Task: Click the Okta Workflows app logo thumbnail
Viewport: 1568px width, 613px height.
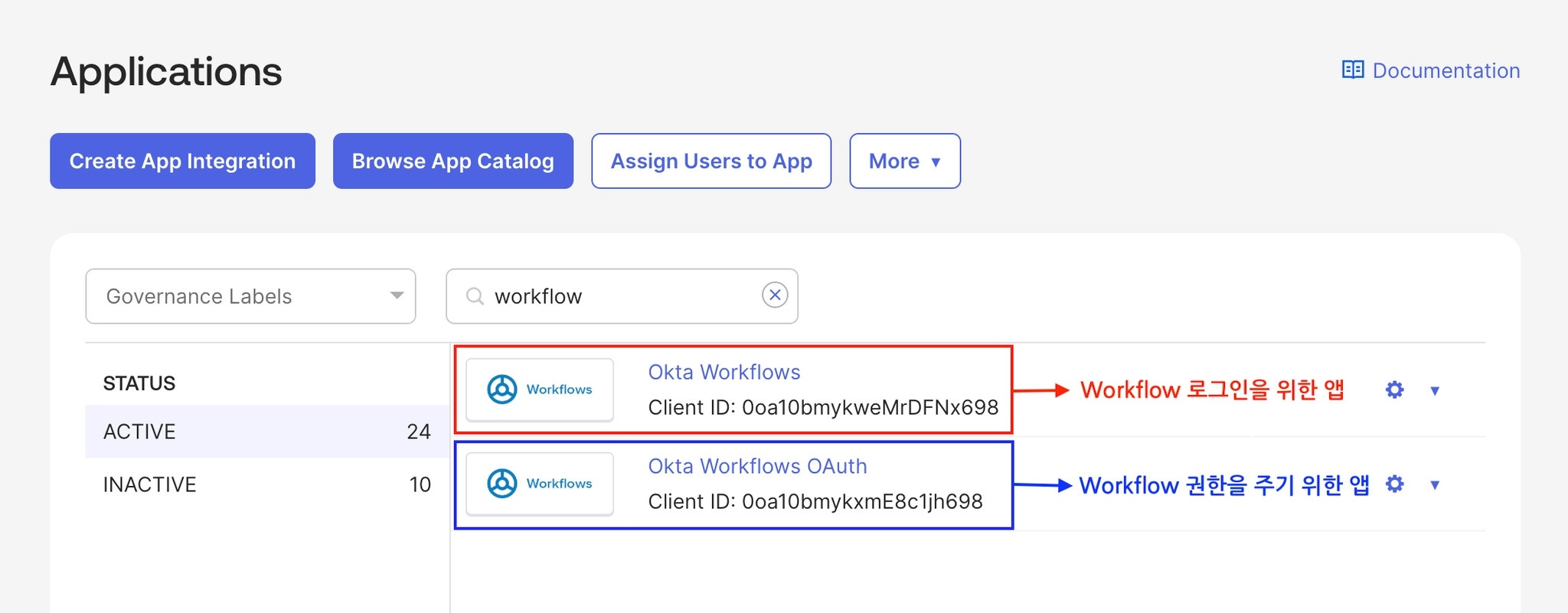Action: click(x=540, y=390)
